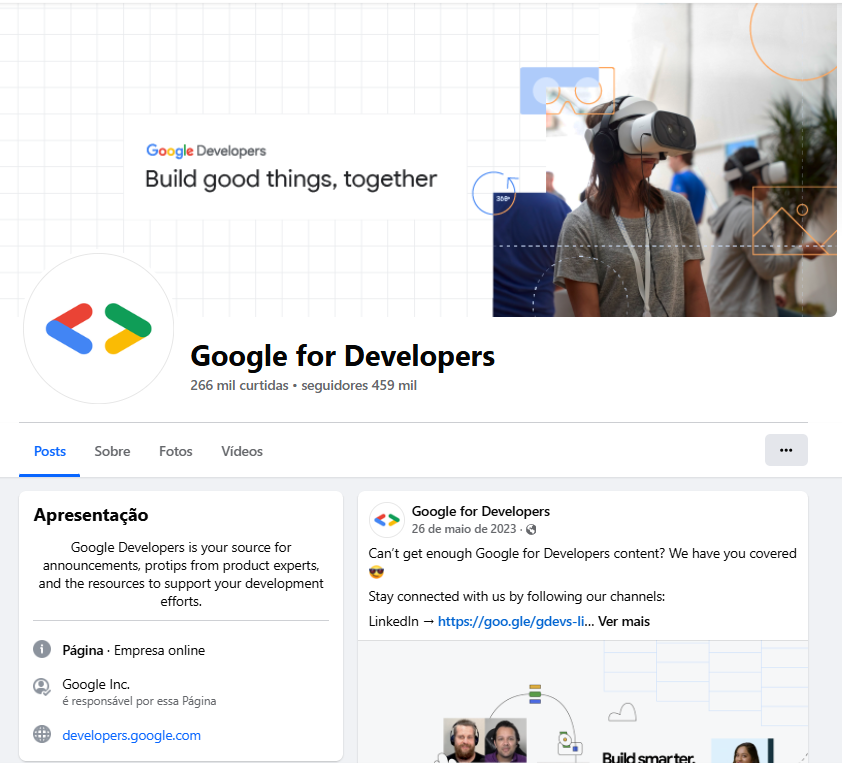
Task: Click the info icon beside "Página · Empresa online"
Action: (x=41, y=649)
